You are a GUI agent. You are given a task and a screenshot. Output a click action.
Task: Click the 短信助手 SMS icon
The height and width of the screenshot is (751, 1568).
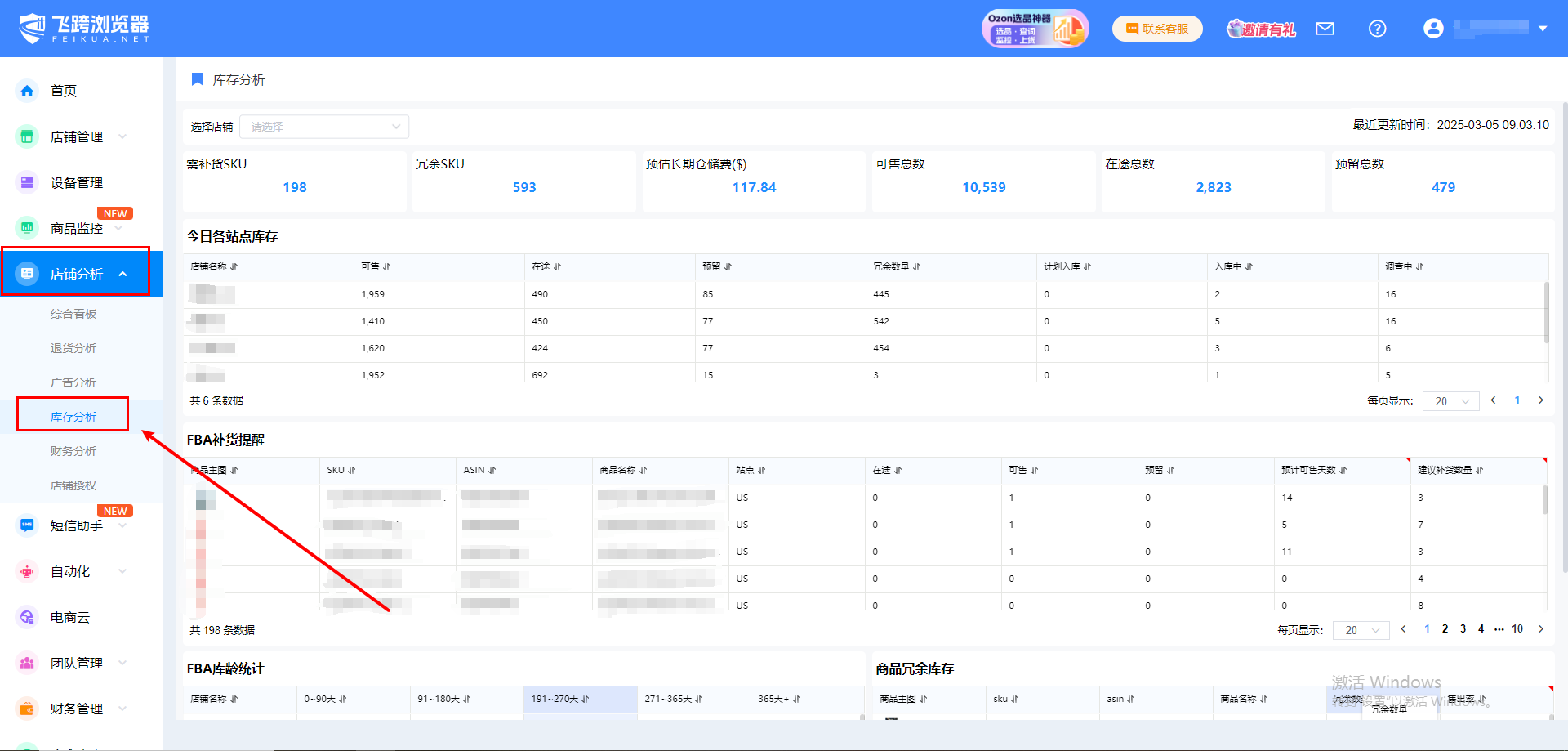(27, 525)
